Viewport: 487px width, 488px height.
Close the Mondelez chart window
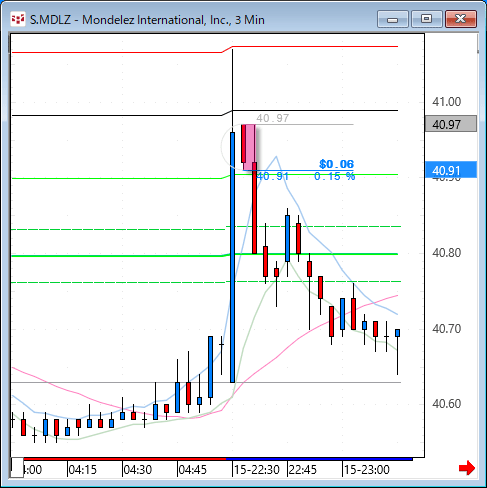coord(461,19)
